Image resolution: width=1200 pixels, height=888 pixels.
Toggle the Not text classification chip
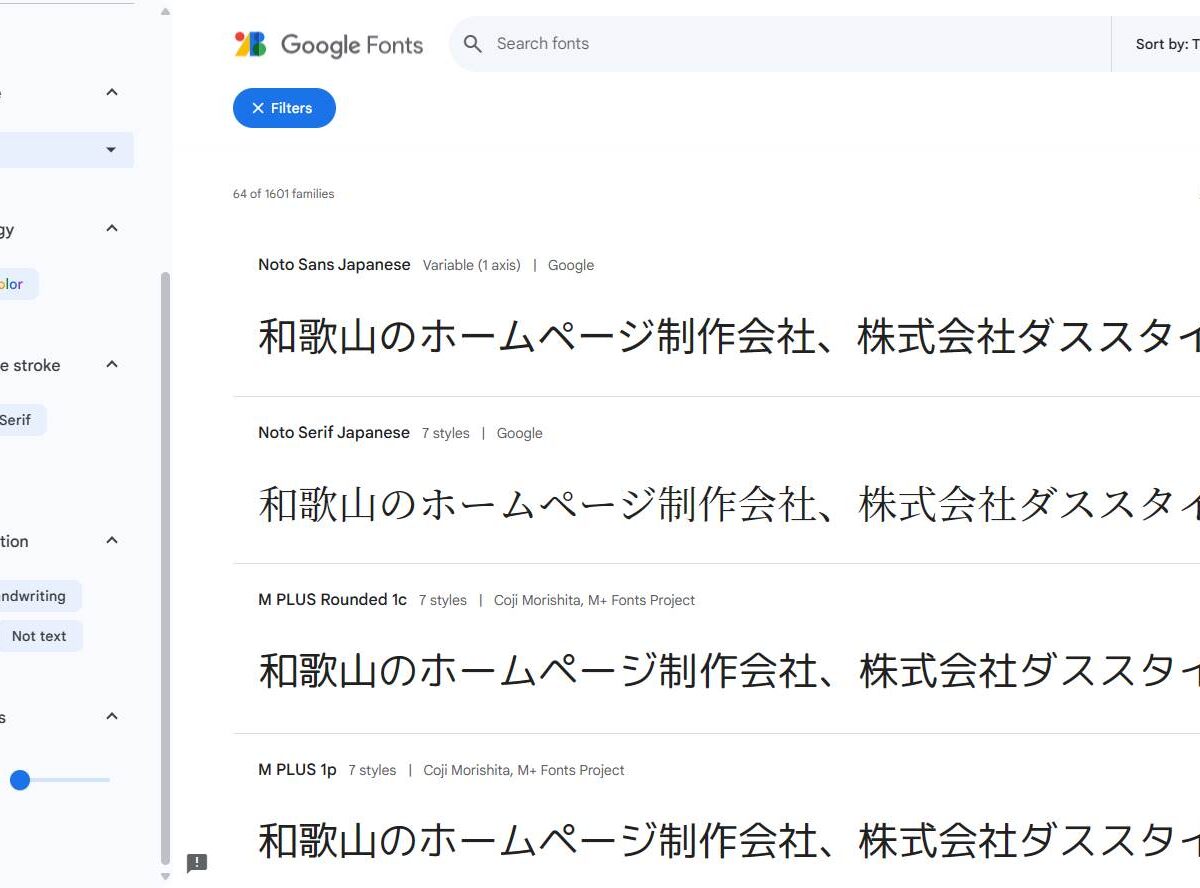[39, 636]
